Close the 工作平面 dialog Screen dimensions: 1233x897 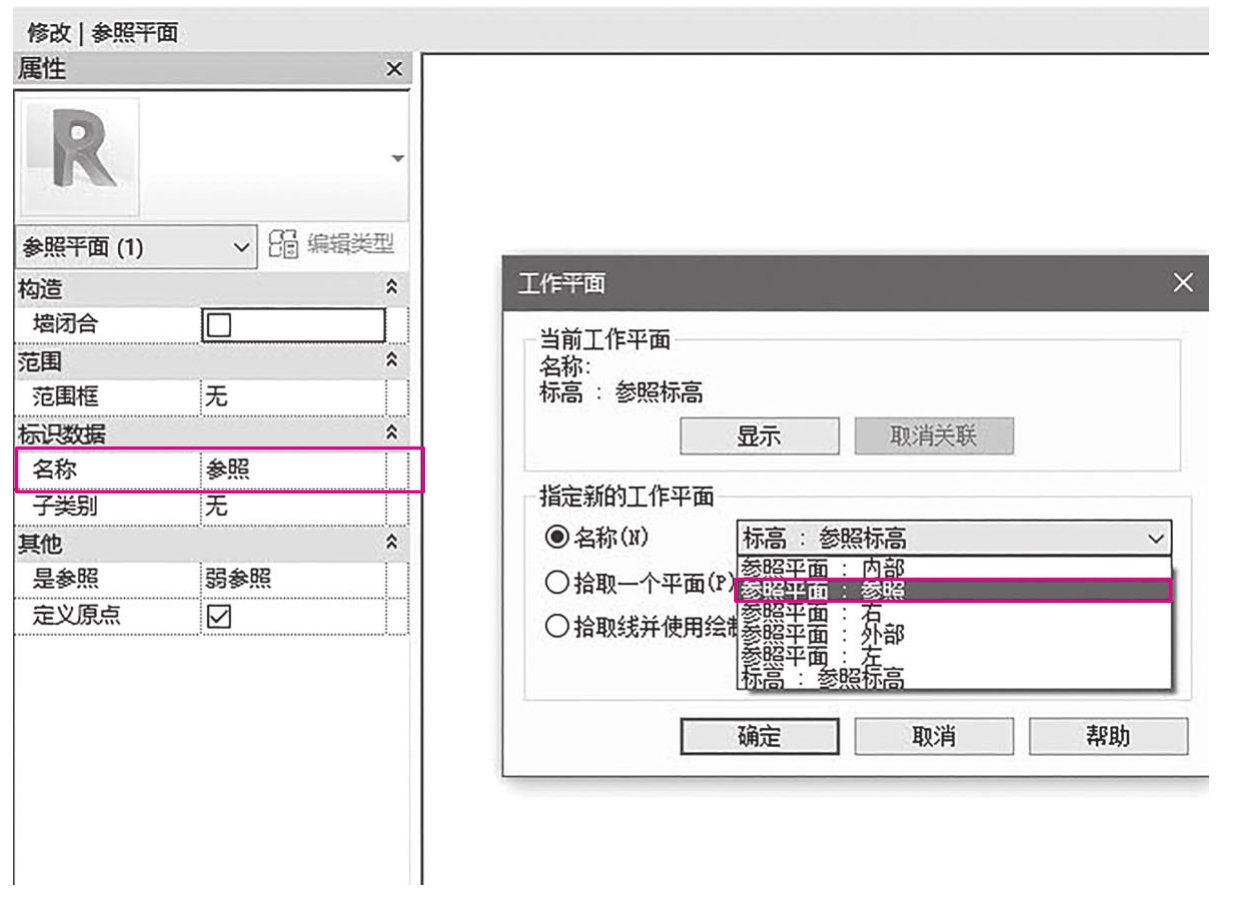1182,284
